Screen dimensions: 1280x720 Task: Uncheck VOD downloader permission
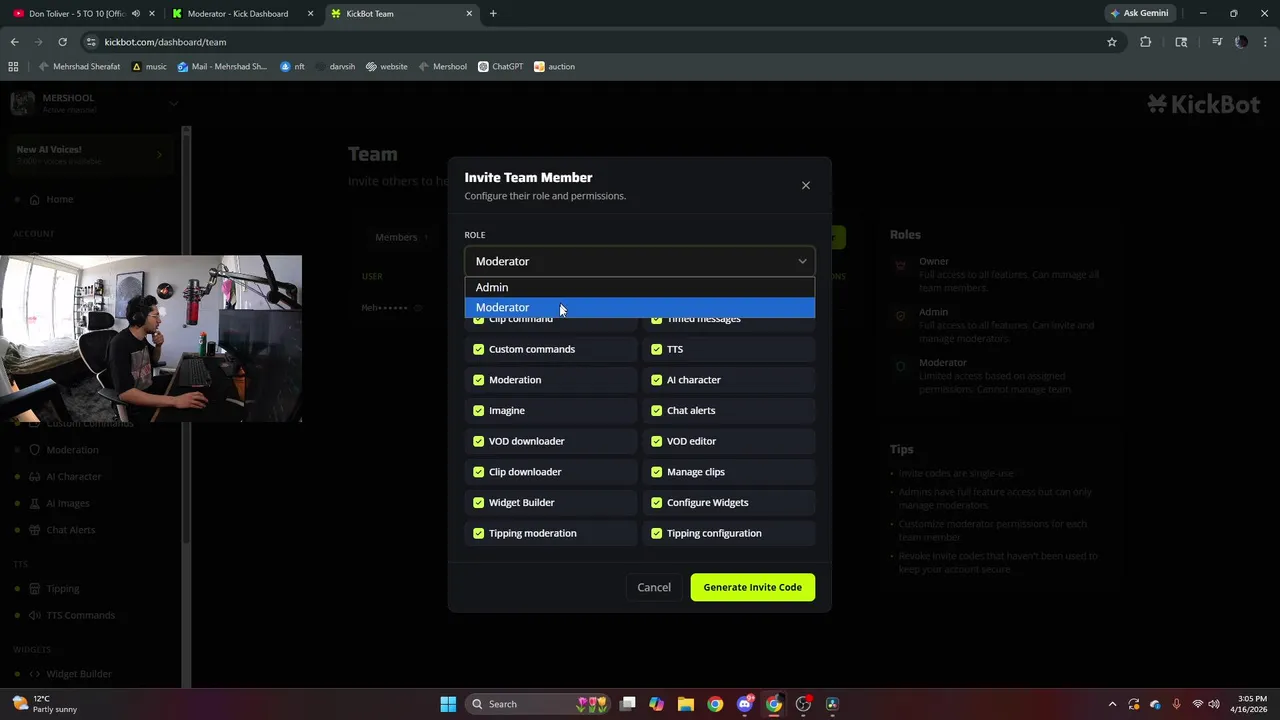click(478, 441)
